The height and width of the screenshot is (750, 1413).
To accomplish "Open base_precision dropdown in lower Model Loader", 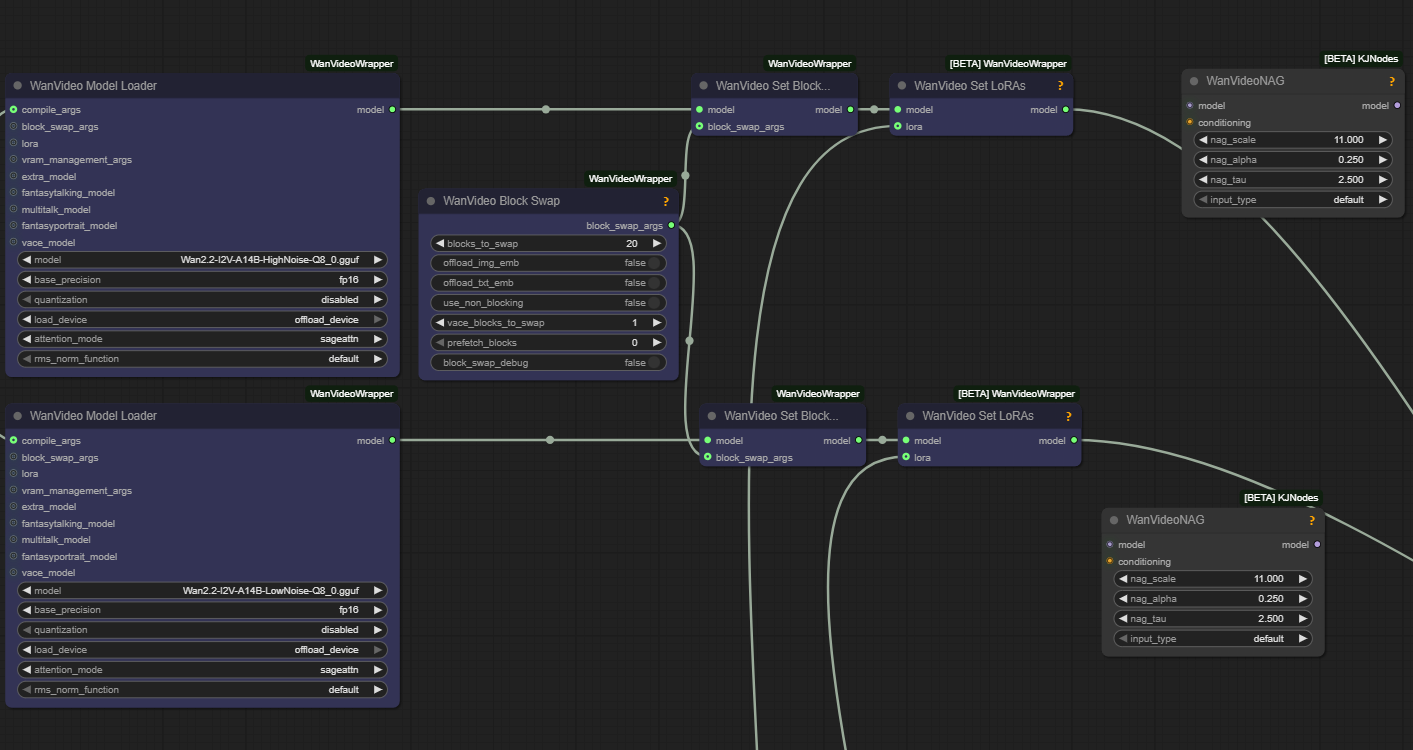I will tap(202, 610).
